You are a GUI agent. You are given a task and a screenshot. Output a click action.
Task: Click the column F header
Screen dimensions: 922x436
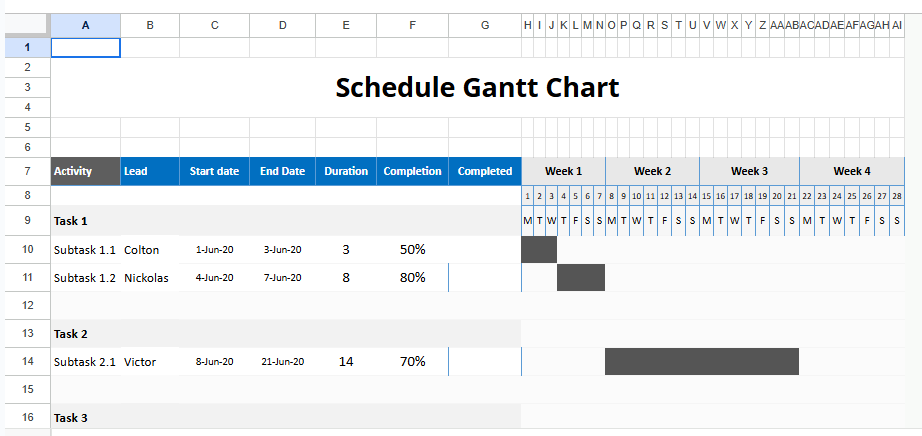pyautogui.click(x=412, y=25)
